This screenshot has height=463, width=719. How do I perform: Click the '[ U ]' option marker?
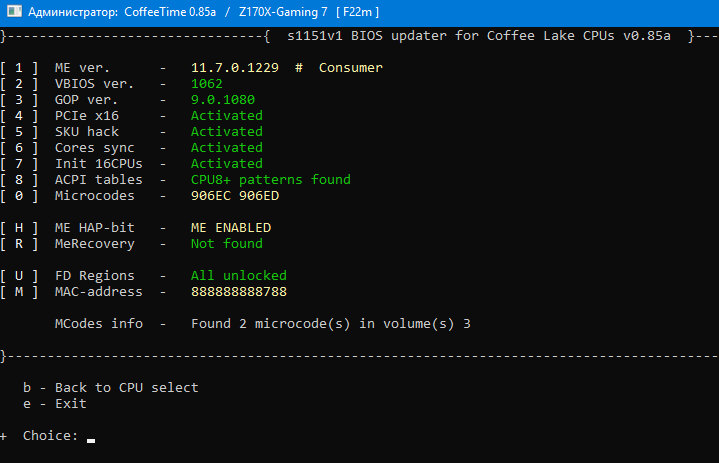pos(19,276)
